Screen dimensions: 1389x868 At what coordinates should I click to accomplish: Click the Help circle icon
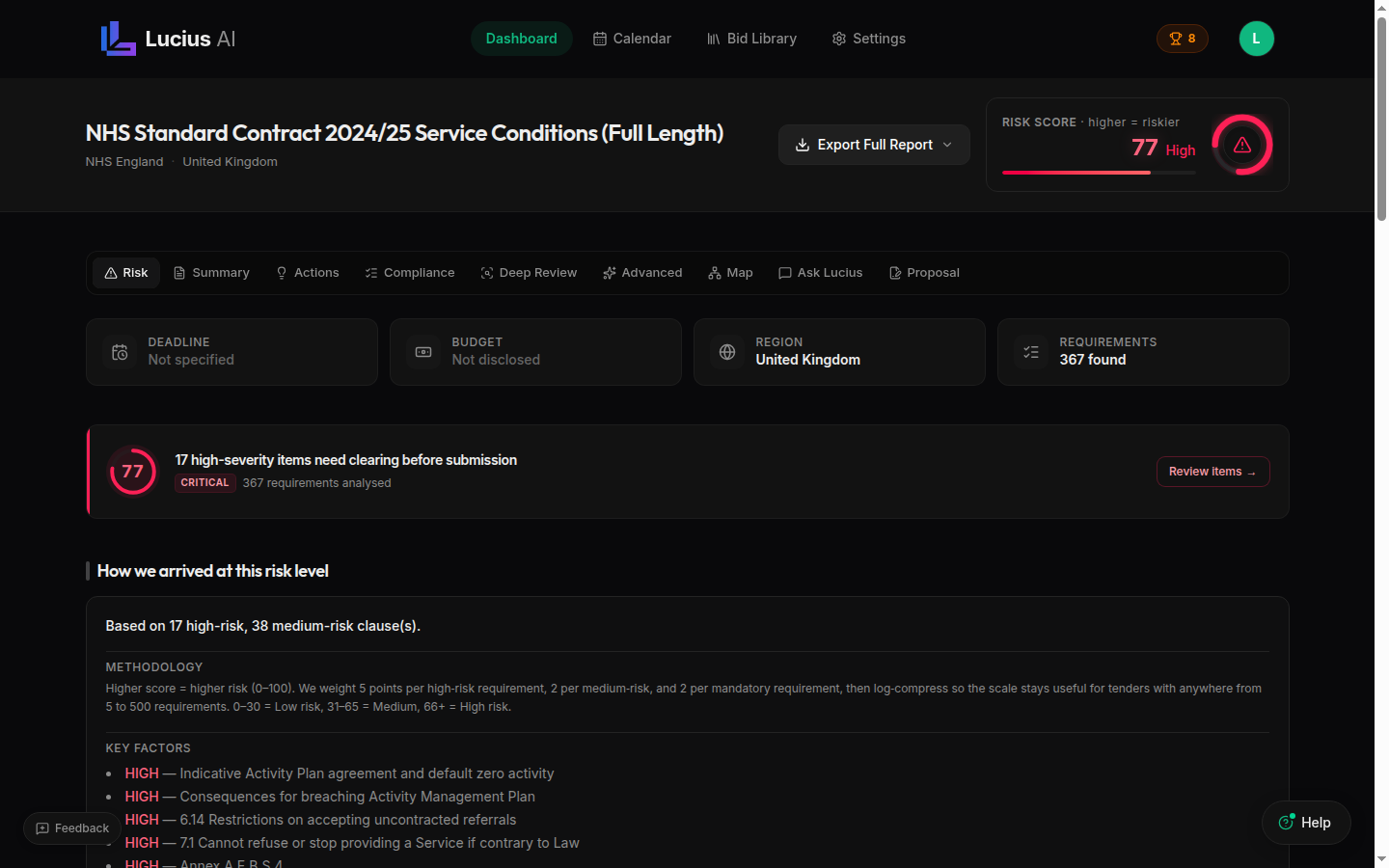1286,822
